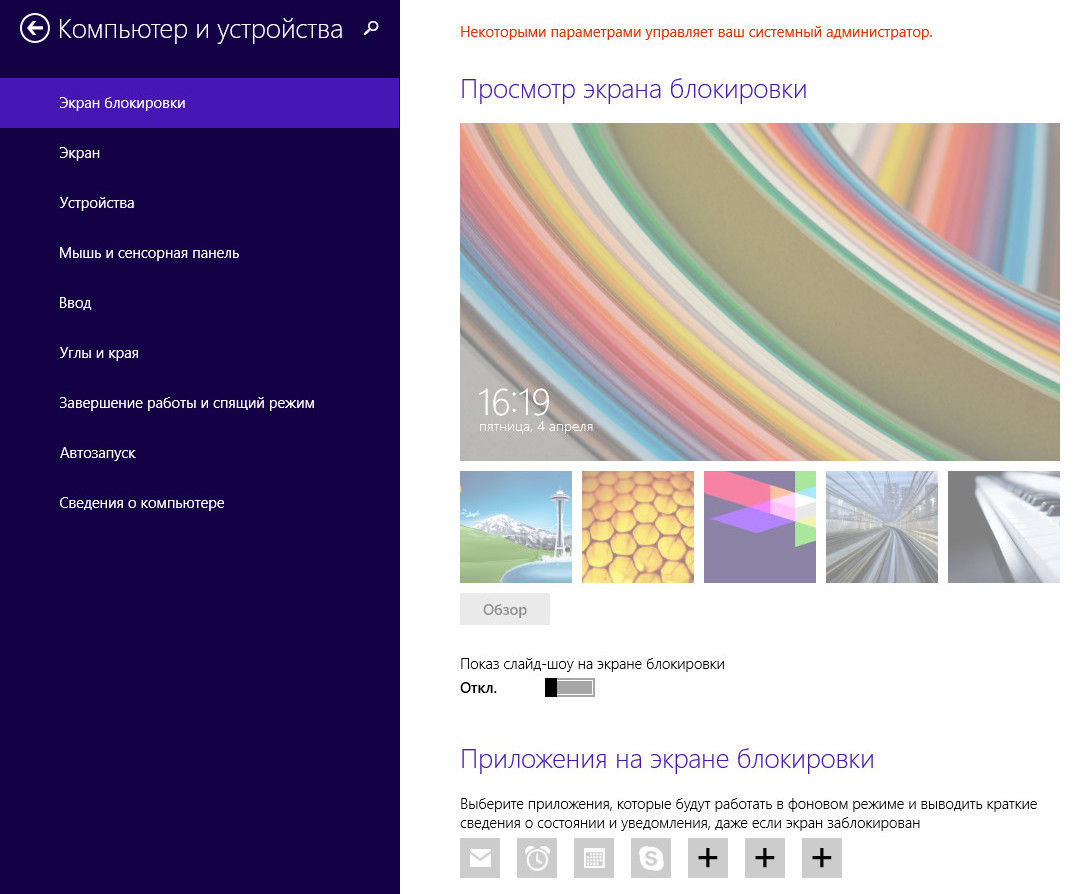Choose the yellow honeycomb thumbnail
This screenshot has width=1079, height=894.
(x=638, y=527)
